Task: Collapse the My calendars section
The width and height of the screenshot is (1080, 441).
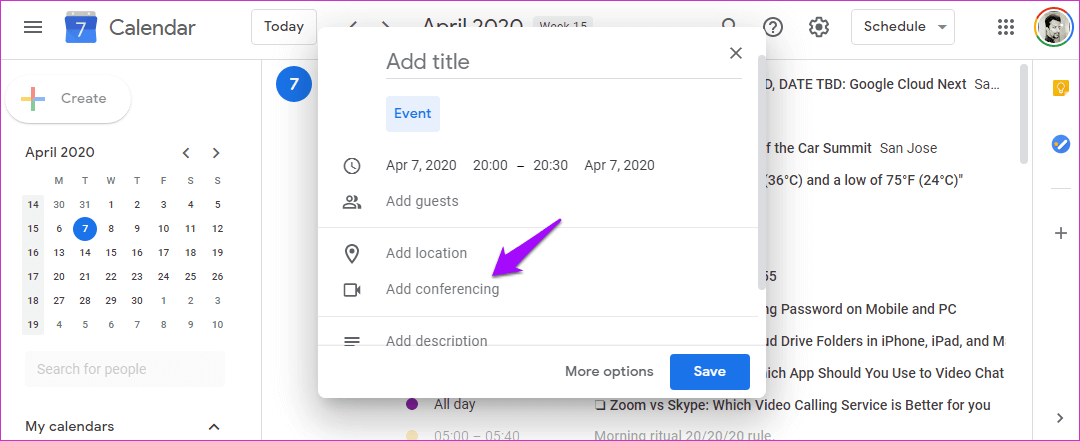Action: [212, 427]
